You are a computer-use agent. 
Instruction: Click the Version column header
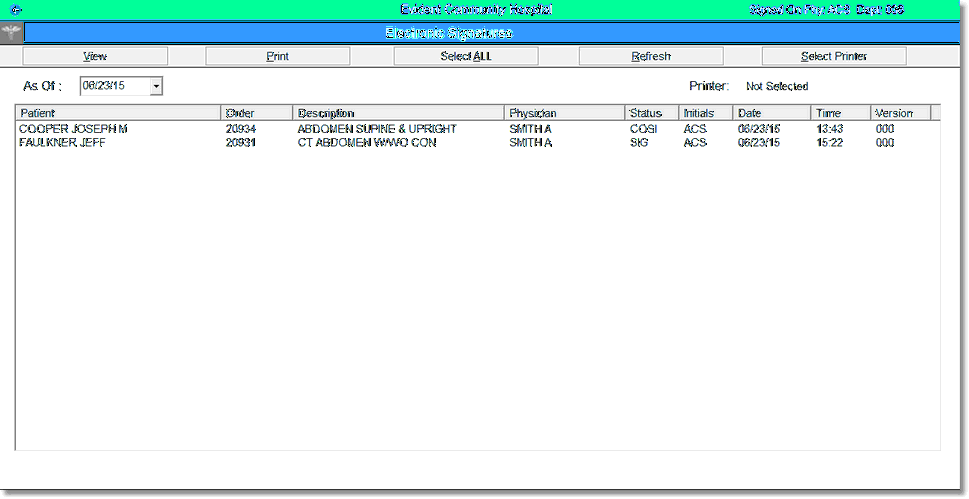[x=900, y=113]
